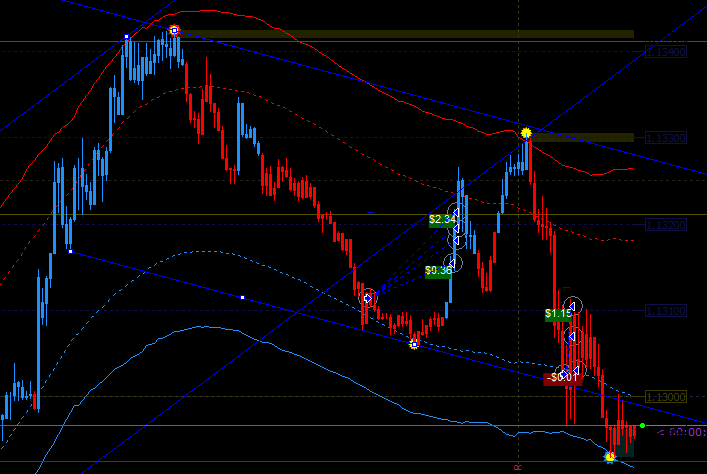The image size is (707, 474).
Task: Select the circled exit arrow above the $0.36 label
Action: point(452,263)
